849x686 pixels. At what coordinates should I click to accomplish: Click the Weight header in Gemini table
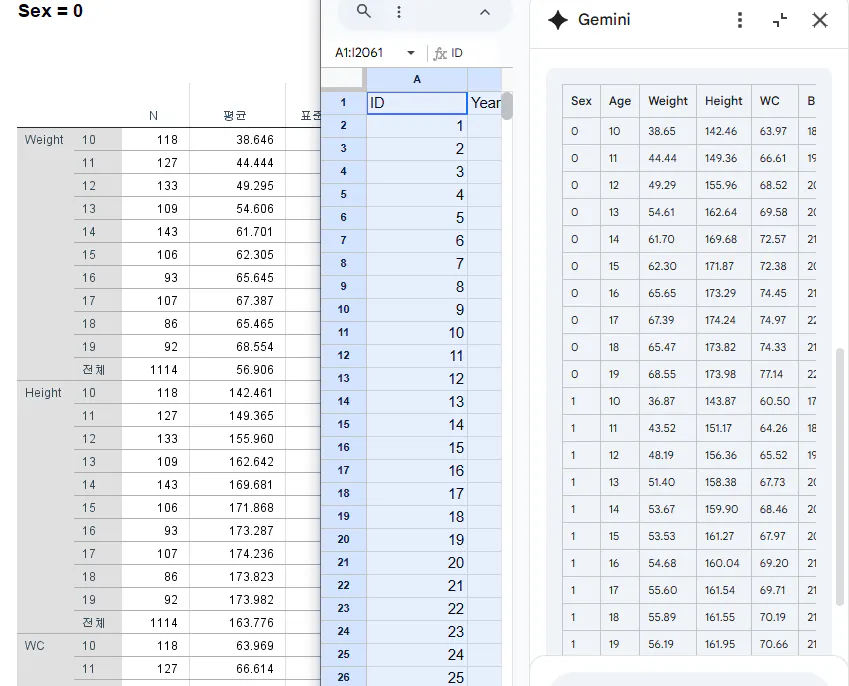(668, 101)
